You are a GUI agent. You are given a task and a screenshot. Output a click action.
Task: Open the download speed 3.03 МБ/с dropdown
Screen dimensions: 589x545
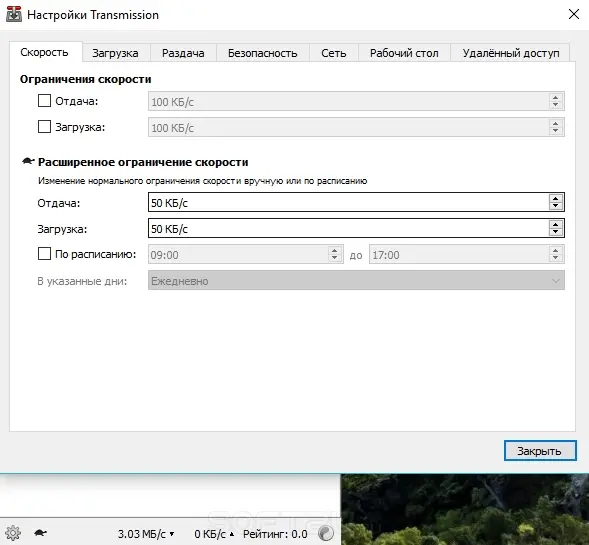pyautogui.click(x=146, y=534)
